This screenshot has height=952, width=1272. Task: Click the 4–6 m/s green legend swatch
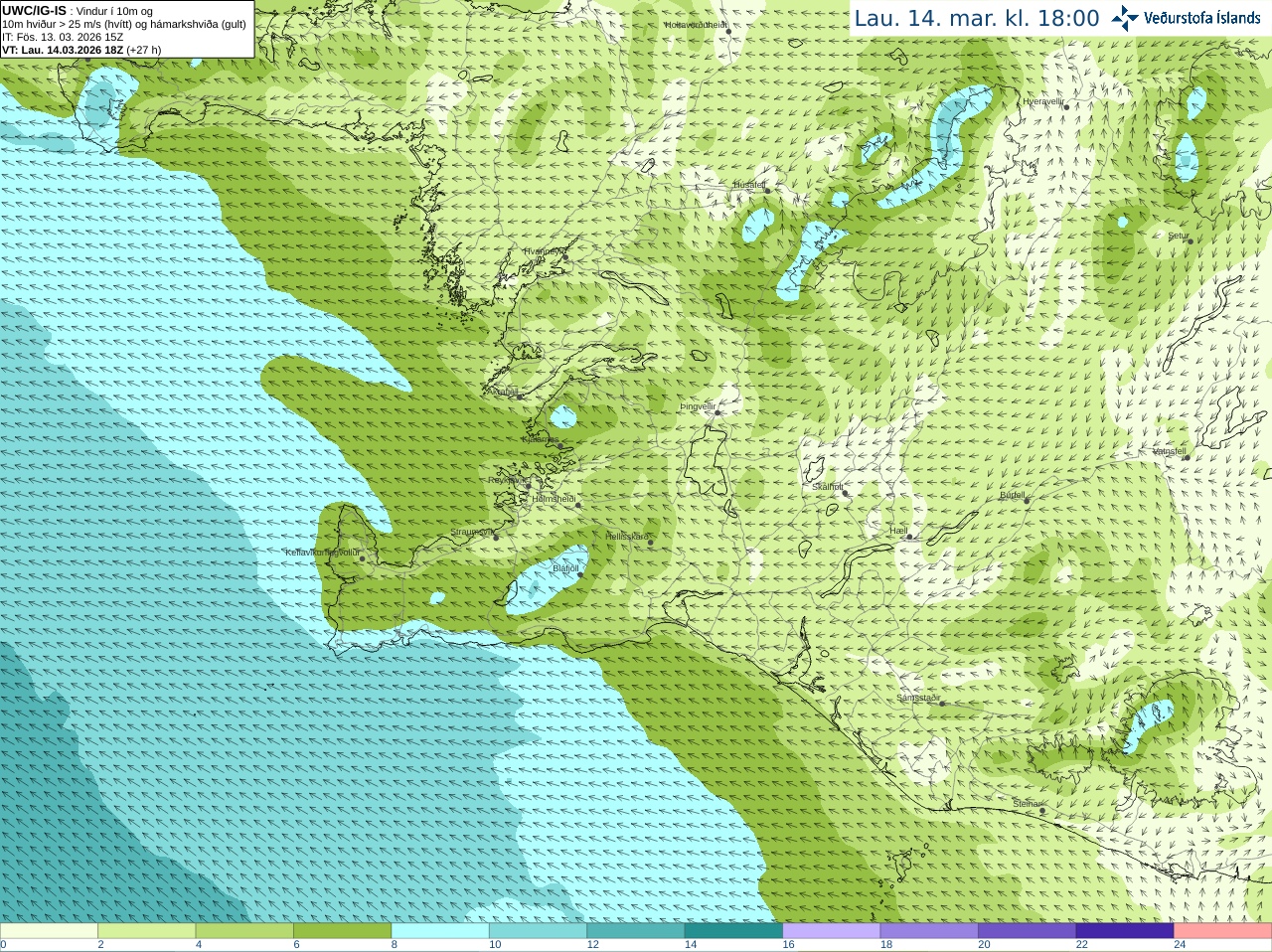click(x=244, y=931)
